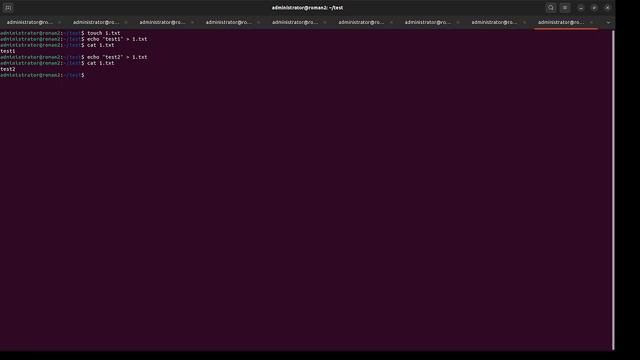
Task: Close the terminal window
Action: pos(607,8)
